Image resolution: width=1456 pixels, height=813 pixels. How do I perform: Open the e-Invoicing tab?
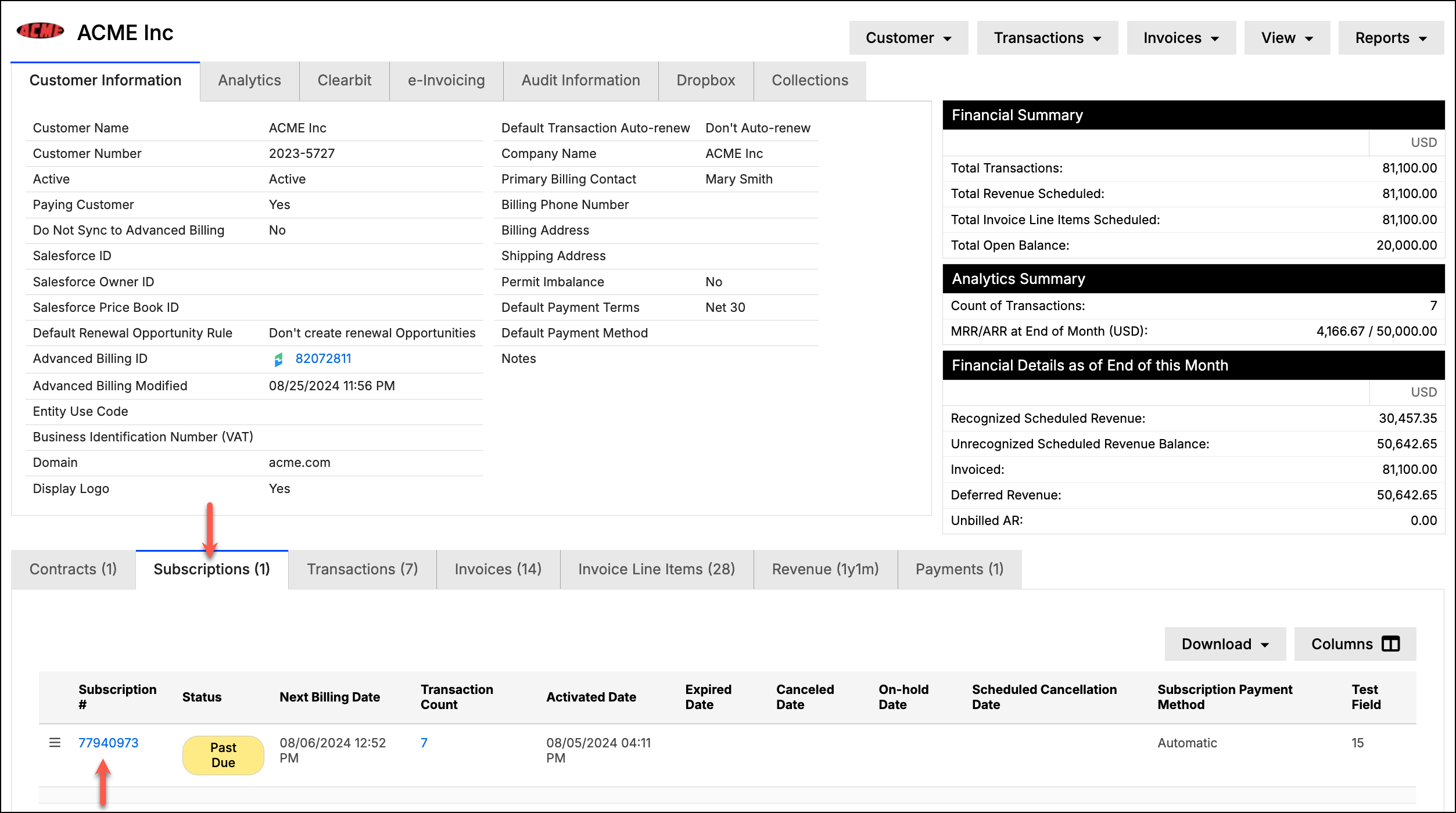pos(446,81)
